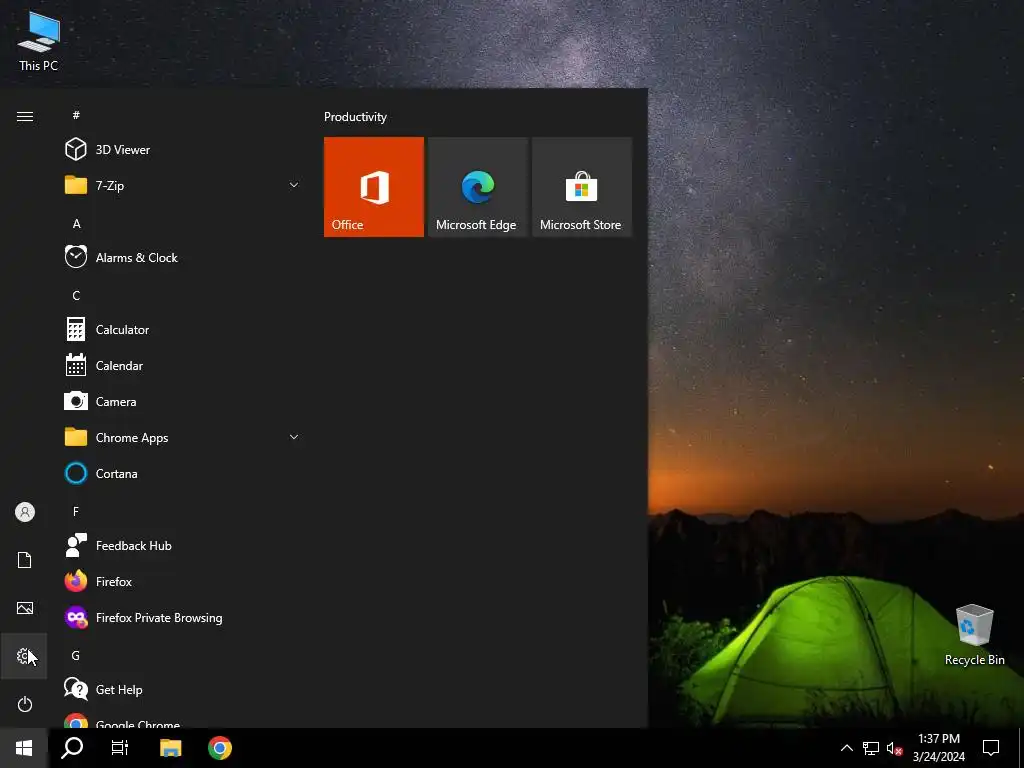Open the Office tile
Viewport: 1024px width, 768px height.
point(374,187)
